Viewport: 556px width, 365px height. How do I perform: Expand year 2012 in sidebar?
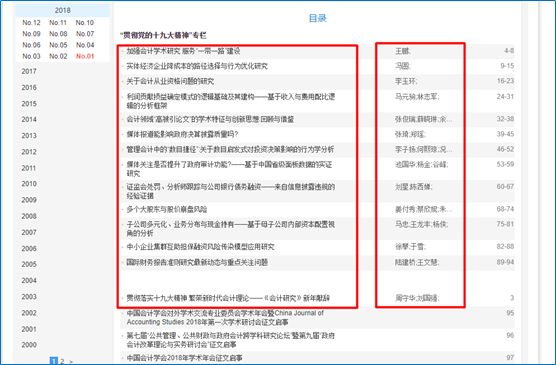click(29, 152)
